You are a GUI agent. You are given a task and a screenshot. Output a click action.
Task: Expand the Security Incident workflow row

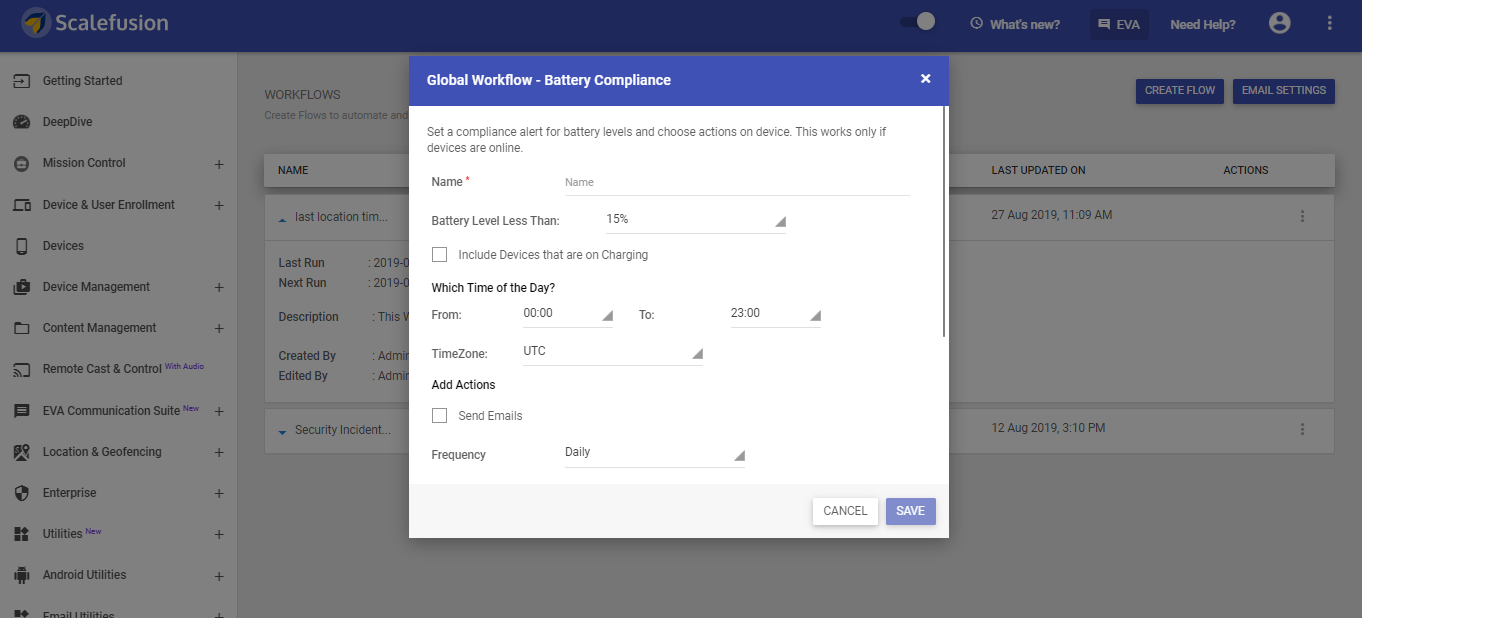pyautogui.click(x=282, y=431)
